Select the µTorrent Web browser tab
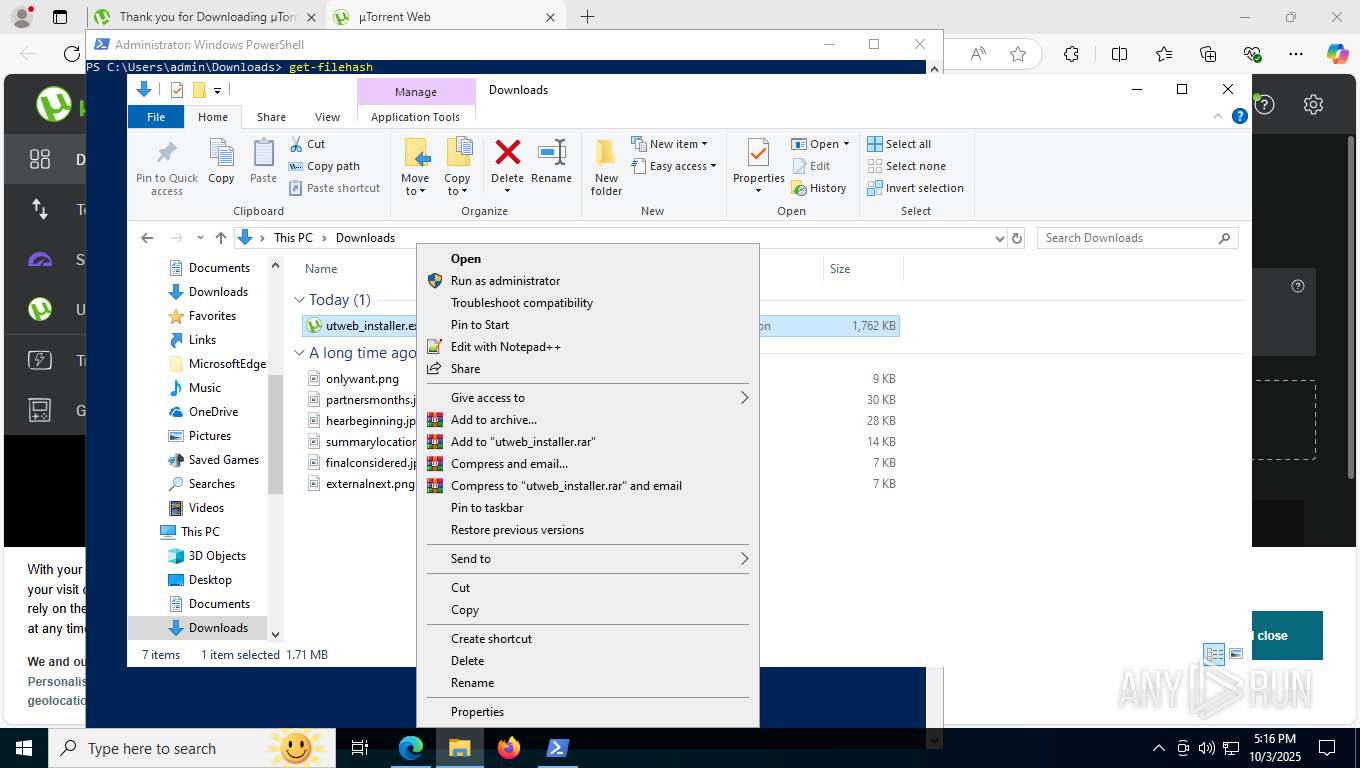The height and width of the screenshot is (768, 1360). 446,17
